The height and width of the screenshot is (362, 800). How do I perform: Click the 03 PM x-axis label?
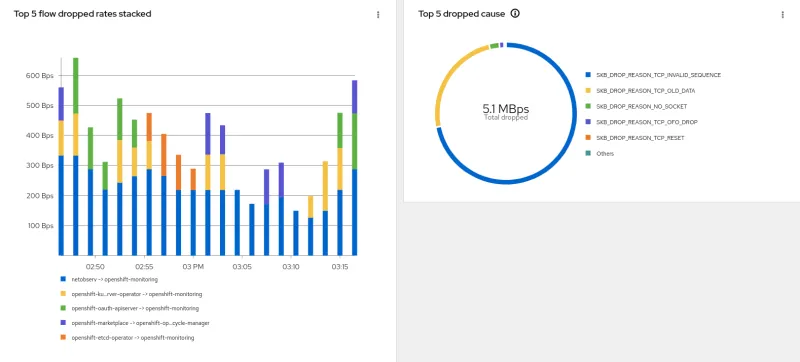(x=193, y=267)
